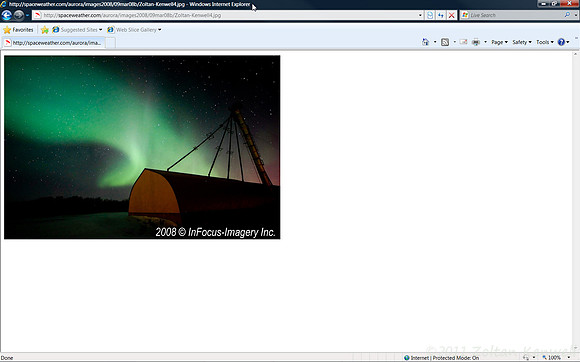Open the 100% zoom level control
This screenshot has width=580, height=362.
click(x=551, y=358)
